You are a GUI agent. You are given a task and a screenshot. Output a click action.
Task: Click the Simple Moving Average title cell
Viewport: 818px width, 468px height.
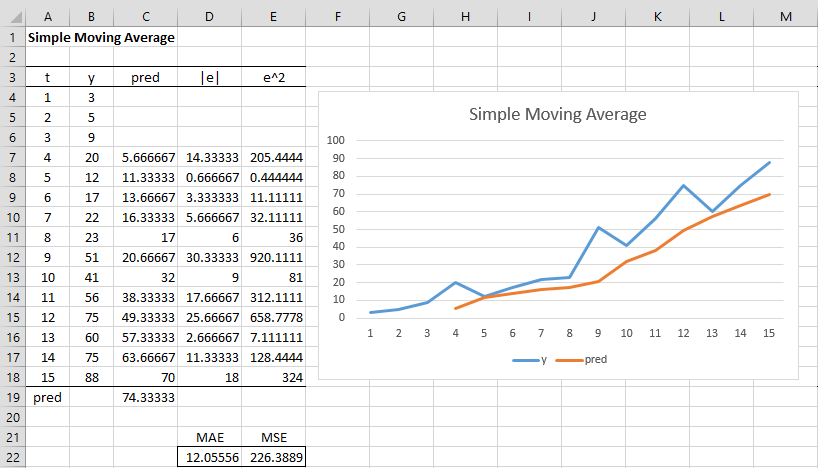click(101, 38)
